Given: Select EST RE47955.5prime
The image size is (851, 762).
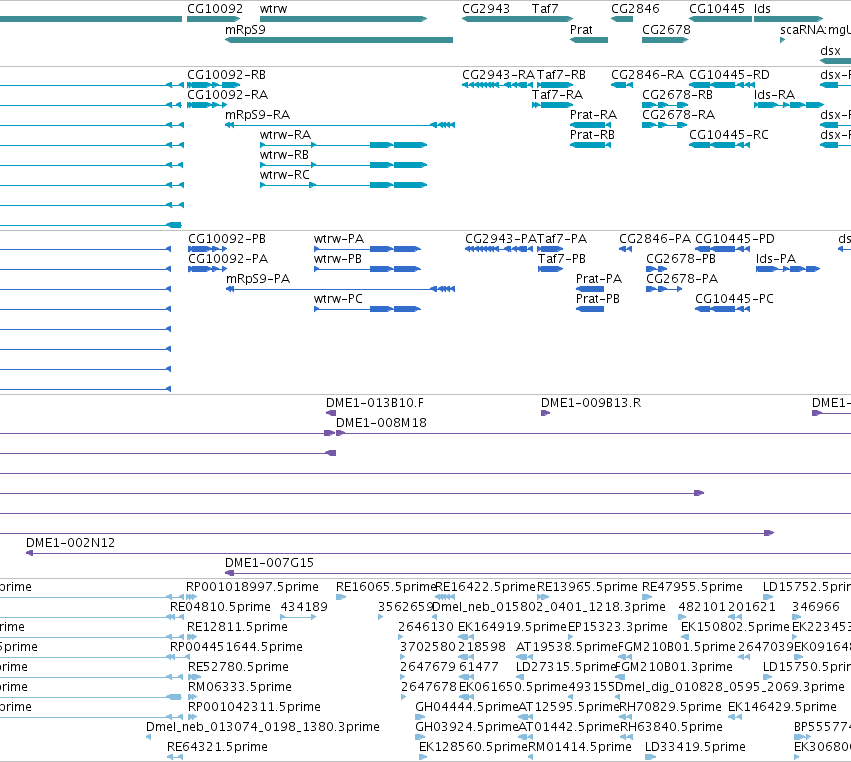Looking at the screenshot, I should click(x=692, y=587).
